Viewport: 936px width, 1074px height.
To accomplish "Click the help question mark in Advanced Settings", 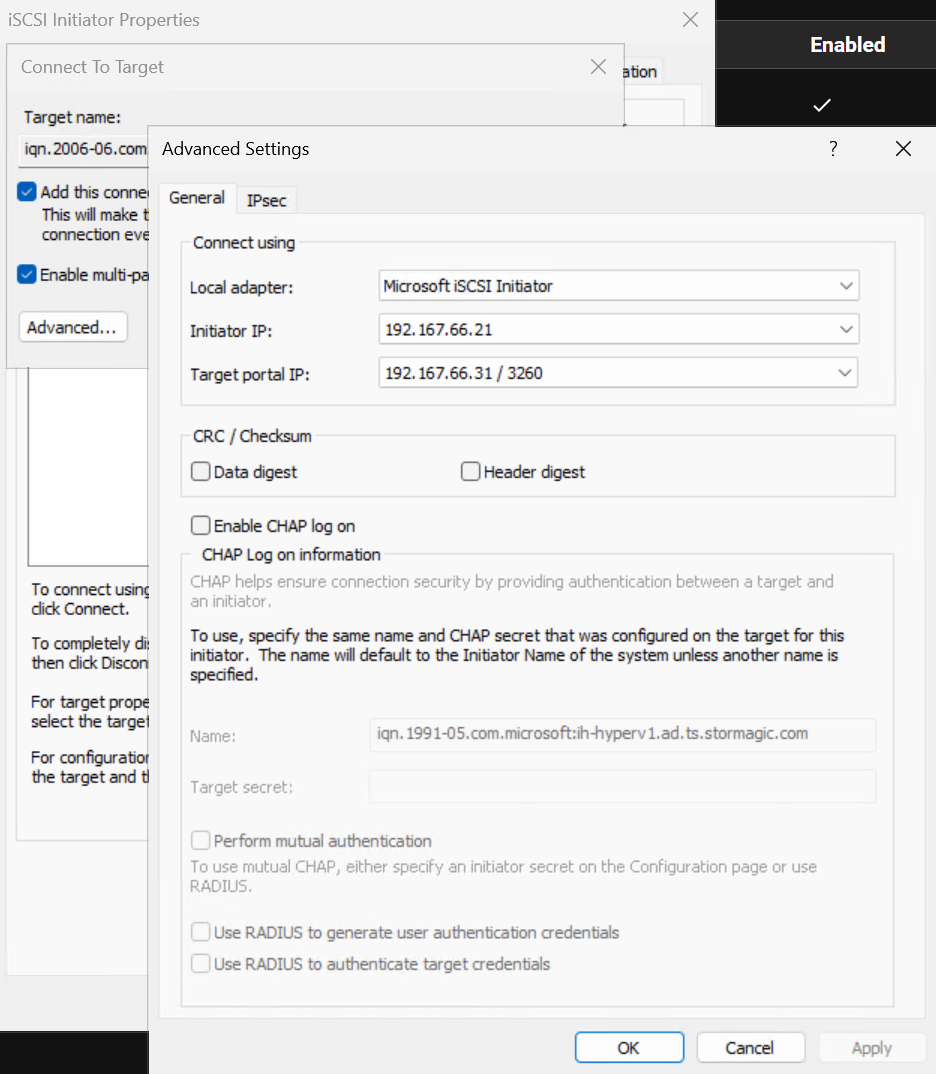I will pos(833,149).
